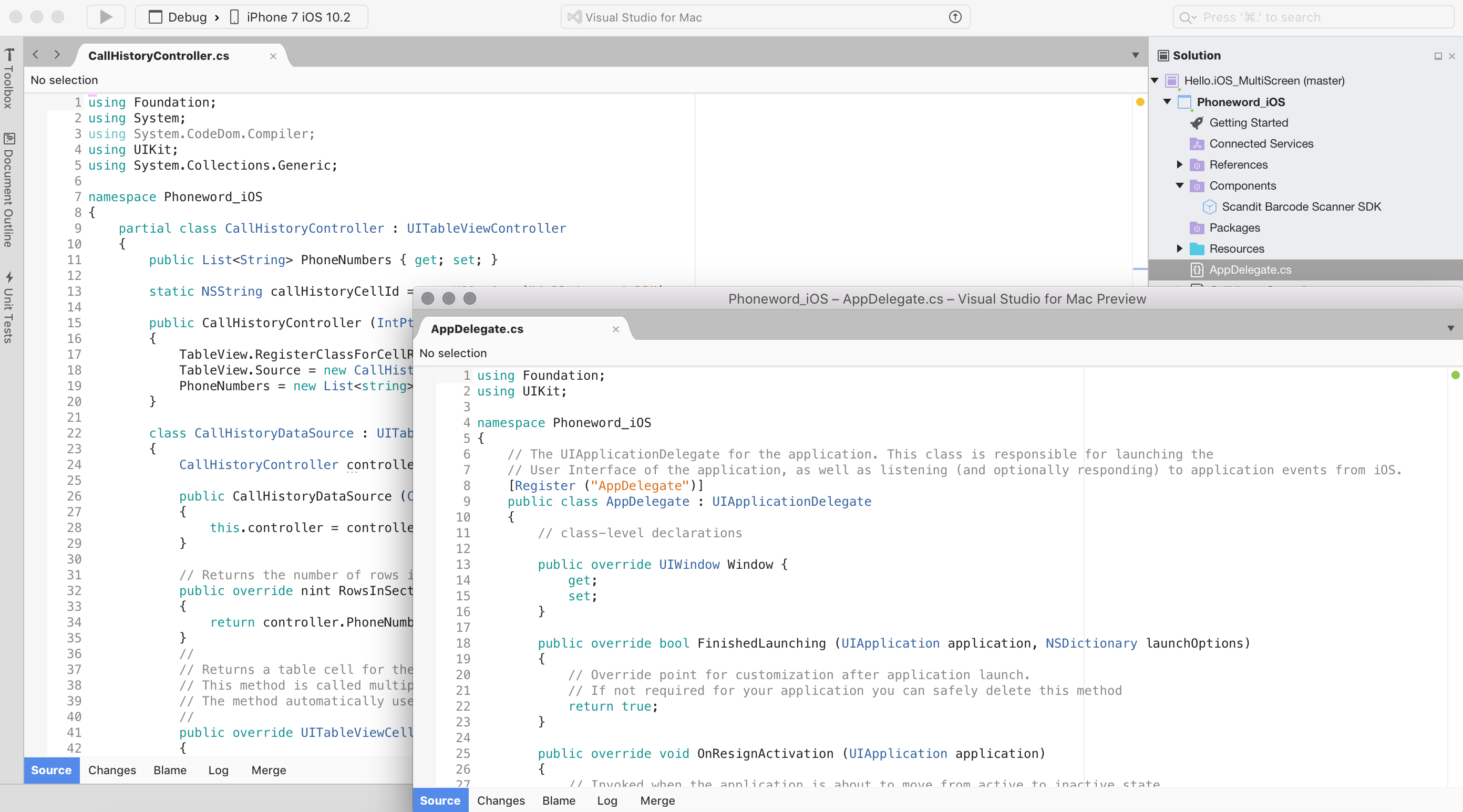The image size is (1463, 812).
Task: Click the search magnifier dropdown icon
Action: (1188, 18)
